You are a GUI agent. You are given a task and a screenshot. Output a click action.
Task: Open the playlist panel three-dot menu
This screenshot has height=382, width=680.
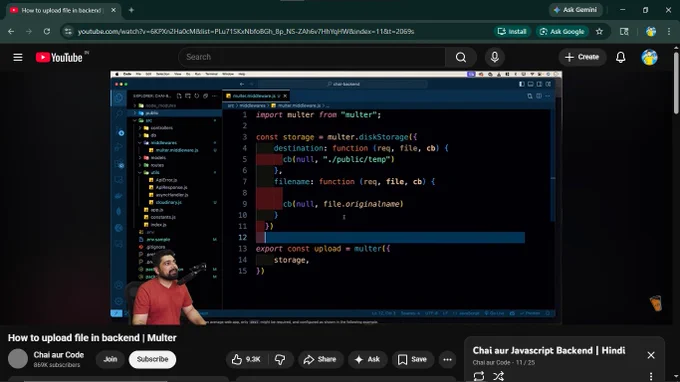pos(651,376)
